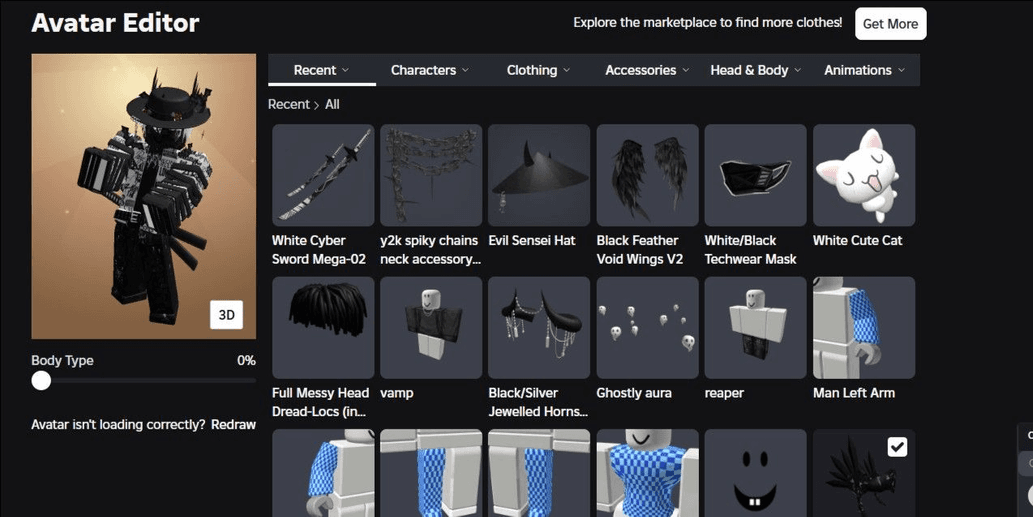This screenshot has width=1033, height=517.
Task: Select the White Cute Cat item
Action: [x=864, y=175]
